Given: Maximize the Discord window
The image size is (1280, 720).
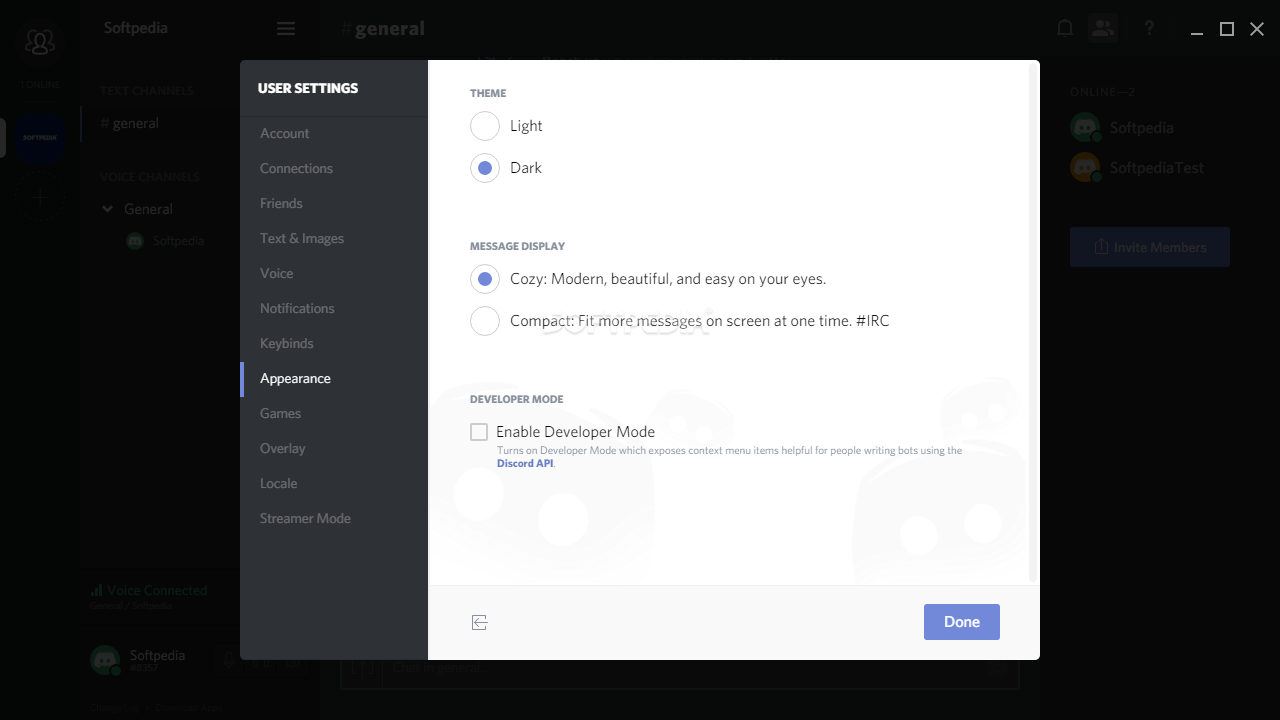Looking at the screenshot, I should point(1227,29).
